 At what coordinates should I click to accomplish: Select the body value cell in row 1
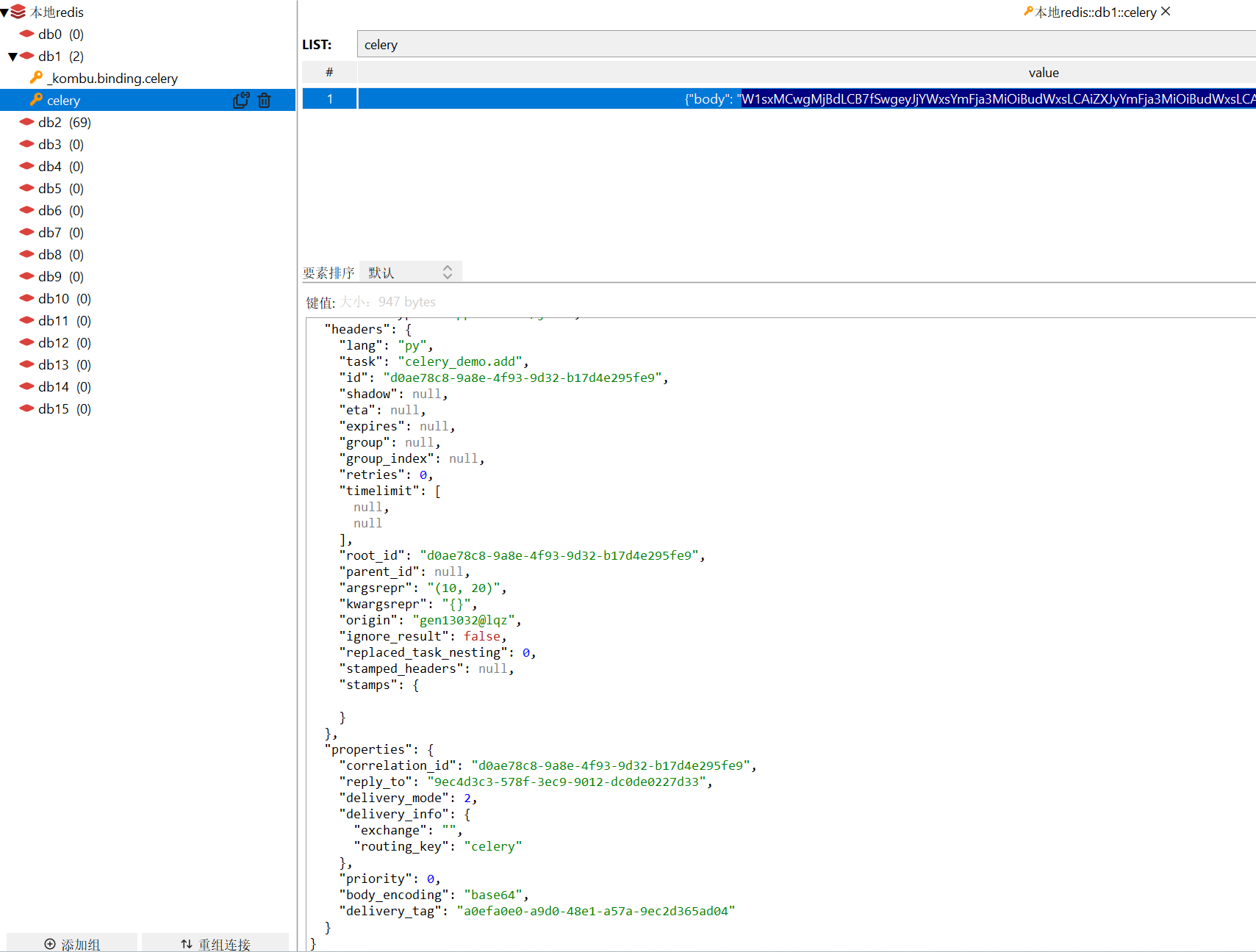tap(807, 98)
